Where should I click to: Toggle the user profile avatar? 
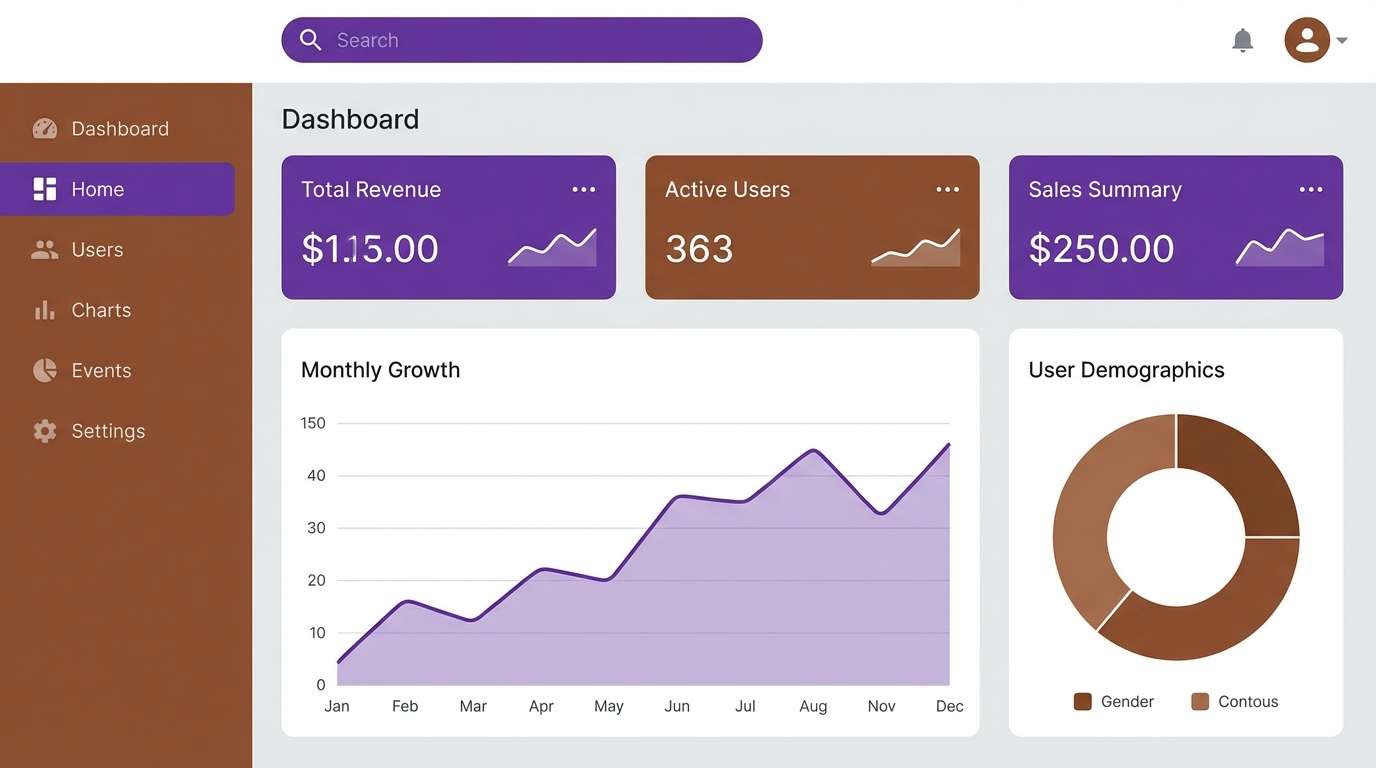pos(1306,40)
